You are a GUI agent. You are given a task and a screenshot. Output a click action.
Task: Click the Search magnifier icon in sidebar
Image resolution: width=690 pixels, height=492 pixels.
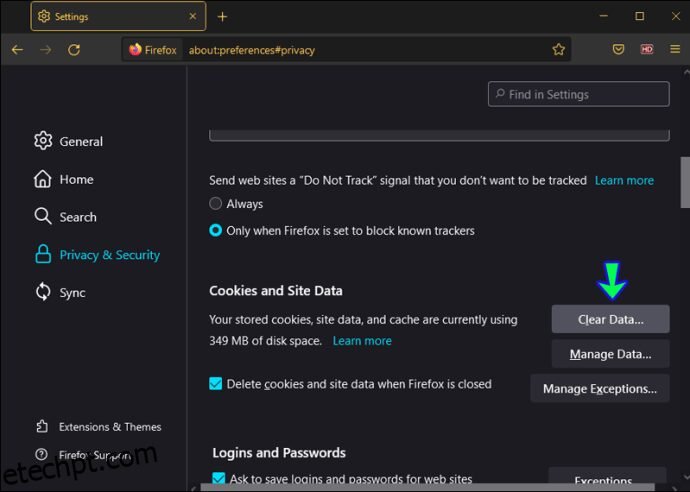tap(43, 216)
